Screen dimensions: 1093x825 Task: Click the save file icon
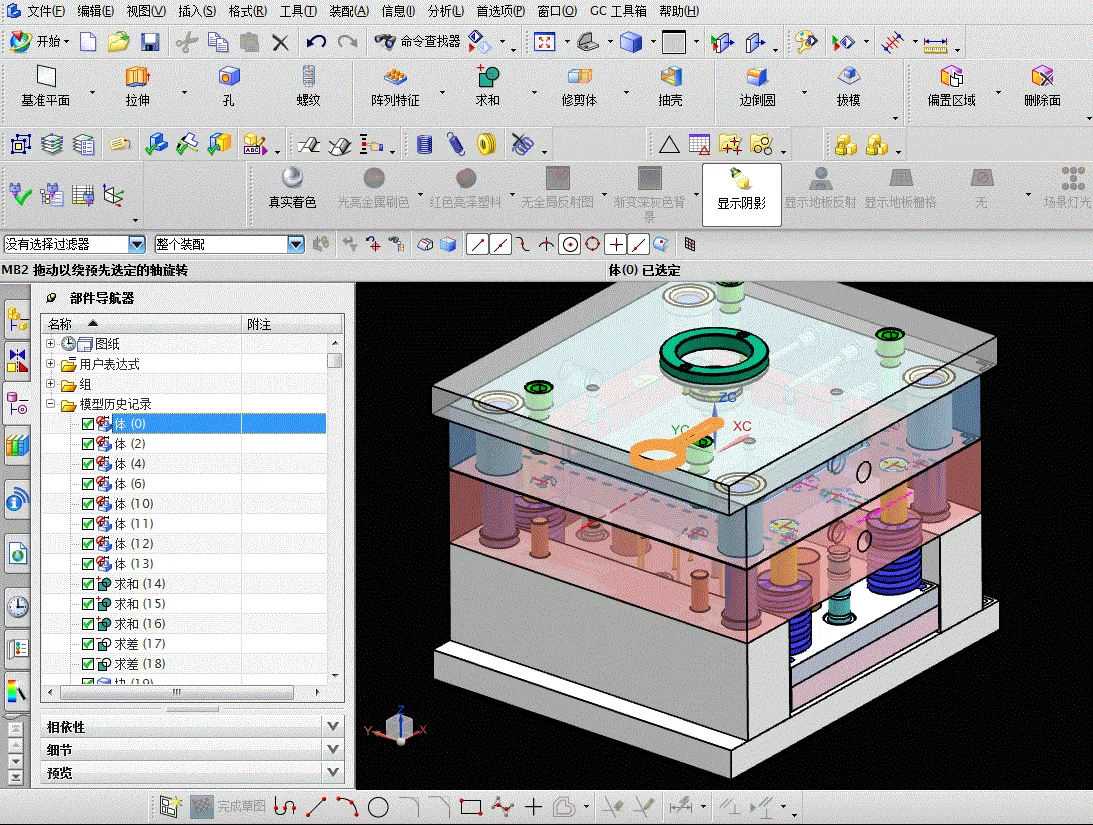(150, 42)
